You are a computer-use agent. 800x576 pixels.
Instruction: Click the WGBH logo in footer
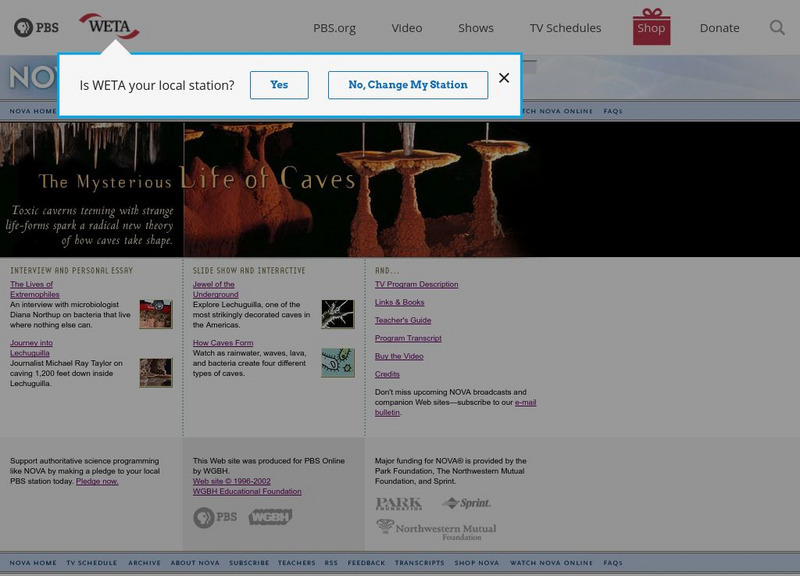coord(270,517)
